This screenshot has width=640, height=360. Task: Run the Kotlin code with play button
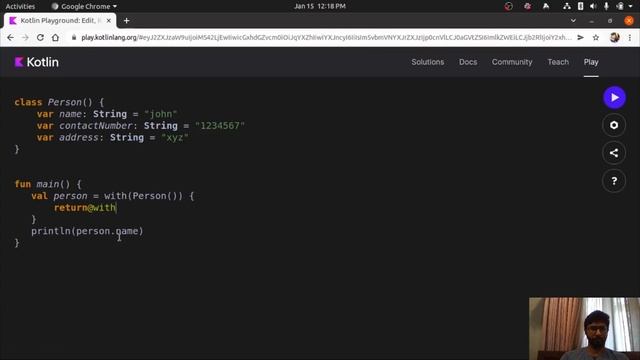tap(614, 98)
